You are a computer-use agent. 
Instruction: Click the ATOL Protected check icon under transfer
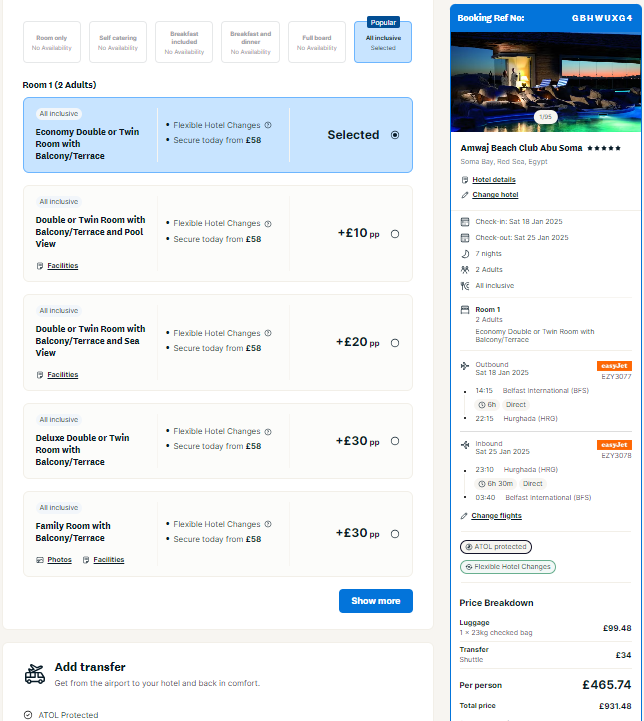tap(28, 715)
